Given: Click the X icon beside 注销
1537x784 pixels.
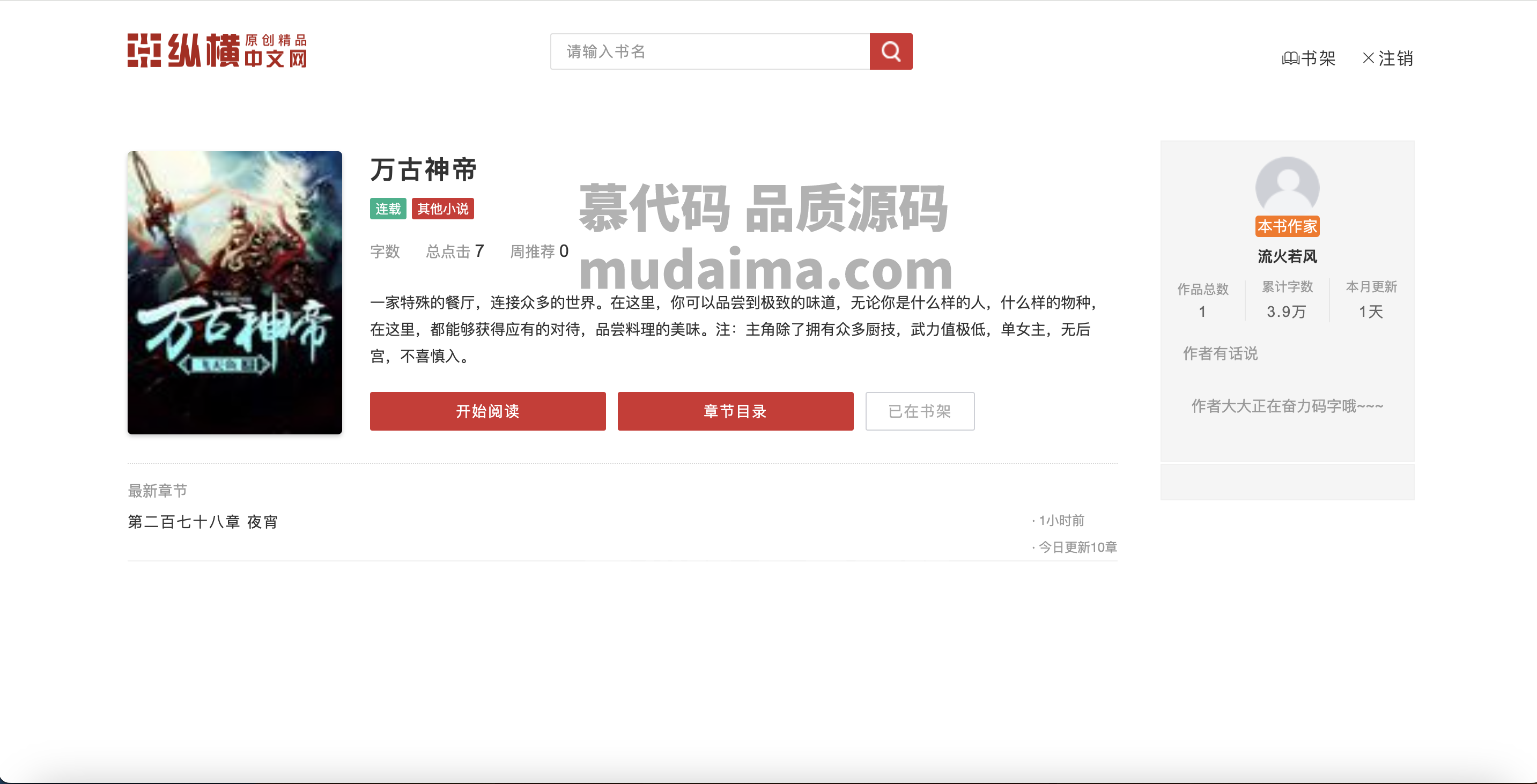Looking at the screenshot, I should click(x=1368, y=58).
